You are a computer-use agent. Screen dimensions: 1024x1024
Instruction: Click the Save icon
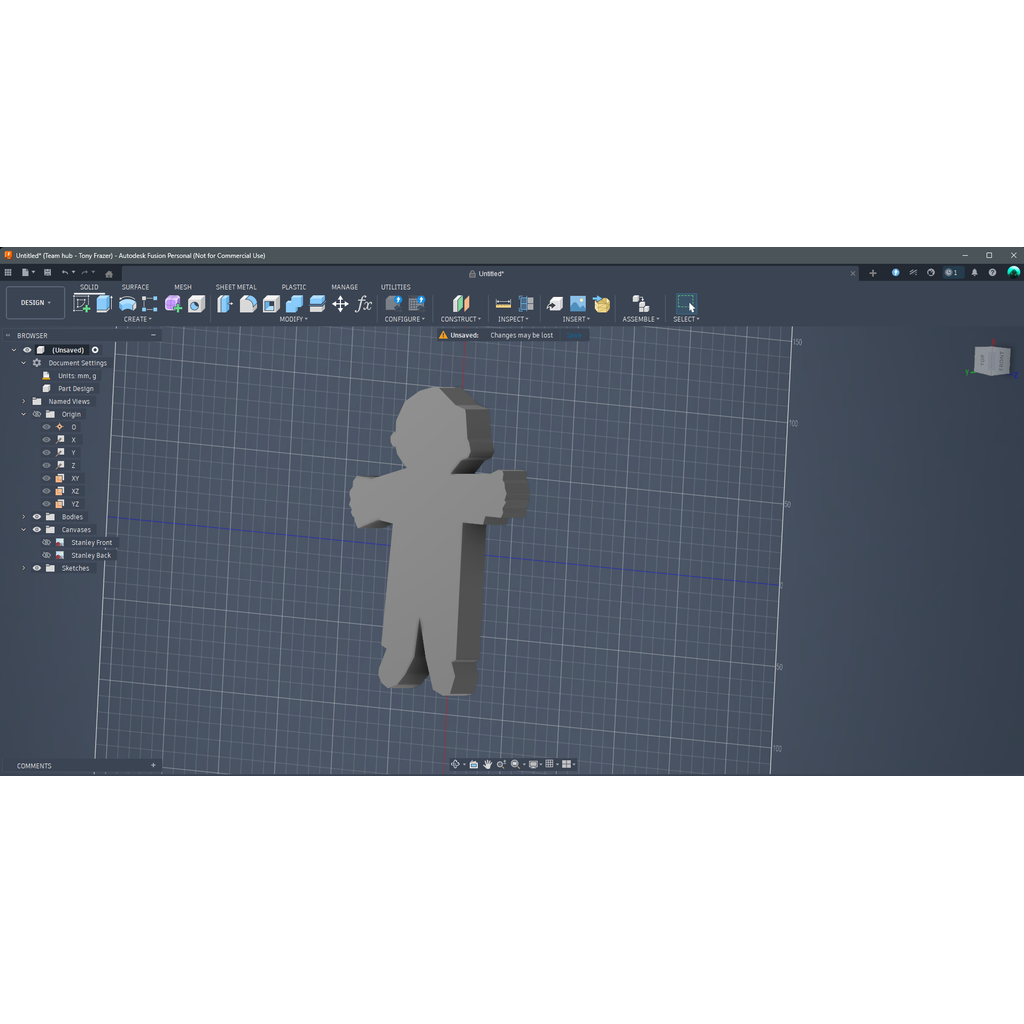pyautogui.click(x=47, y=272)
